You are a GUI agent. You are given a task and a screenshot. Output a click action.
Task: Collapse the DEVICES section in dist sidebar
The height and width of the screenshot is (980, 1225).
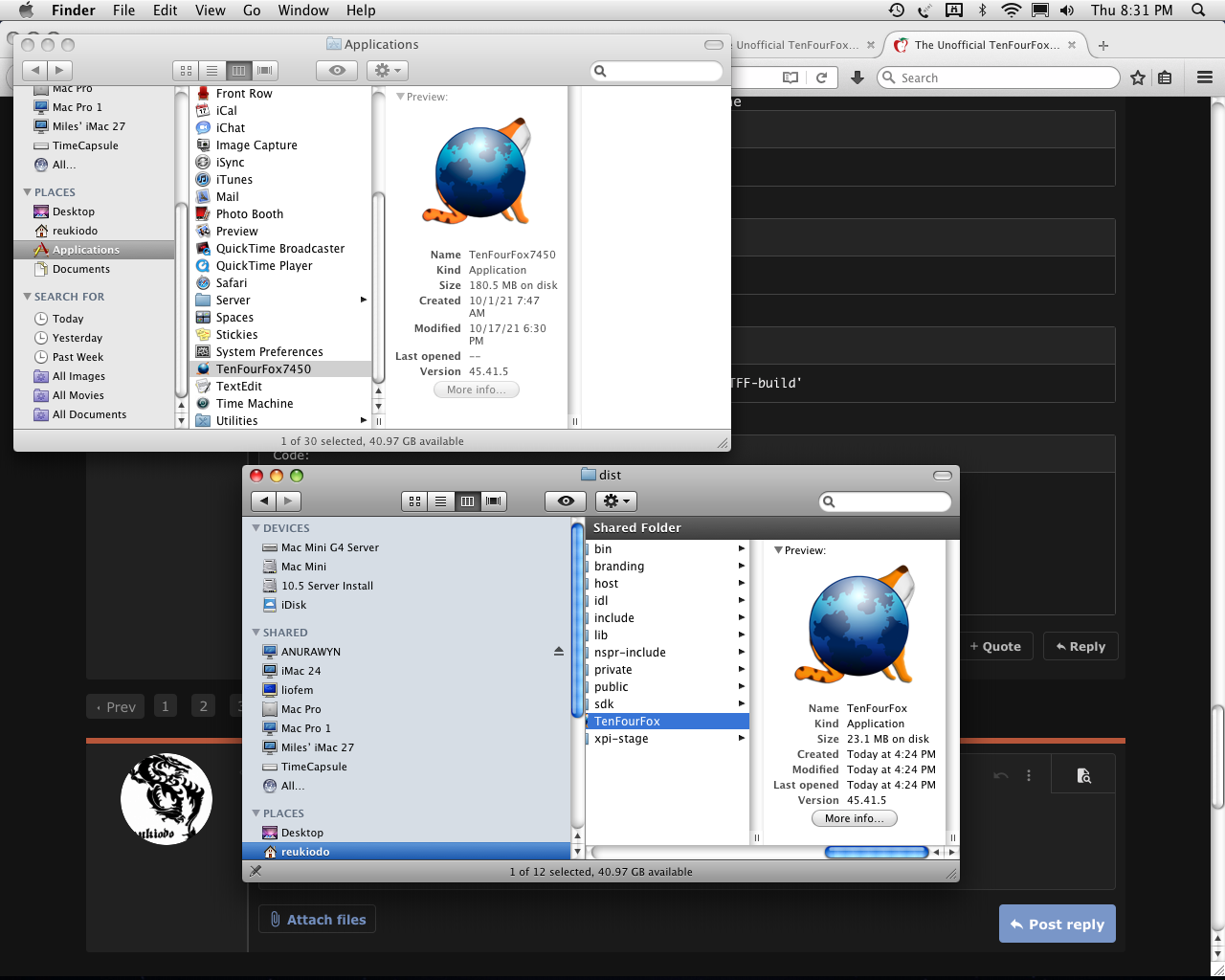pos(256,528)
